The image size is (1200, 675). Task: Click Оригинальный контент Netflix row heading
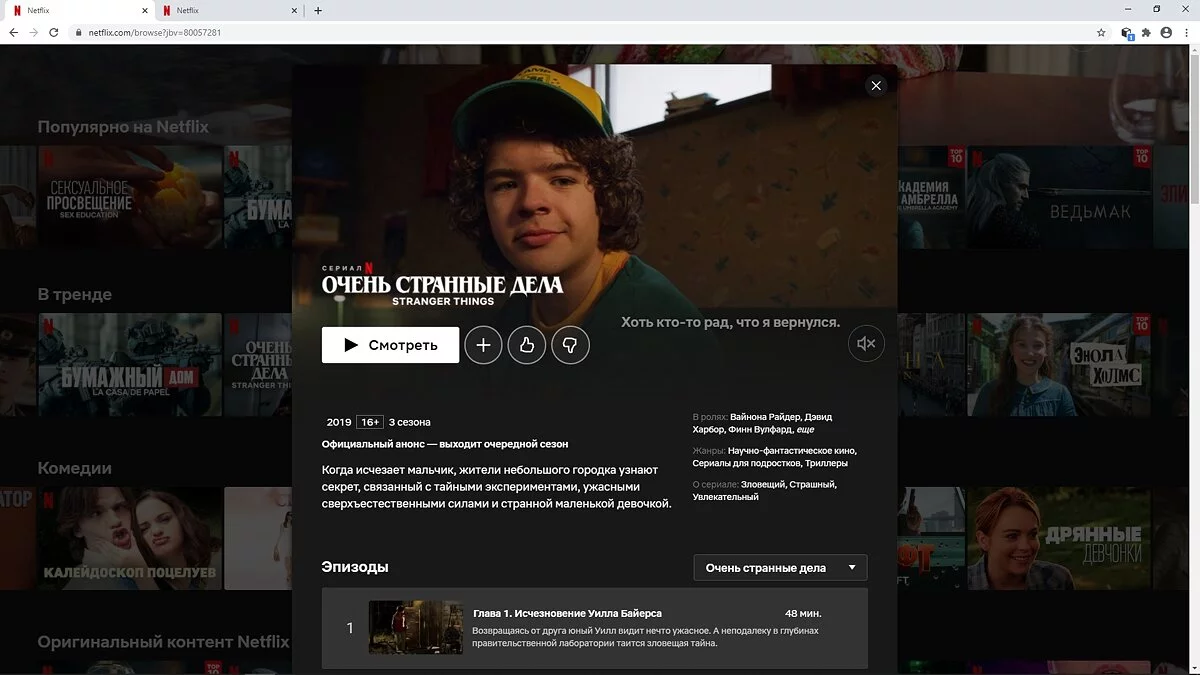pyautogui.click(x=163, y=642)
